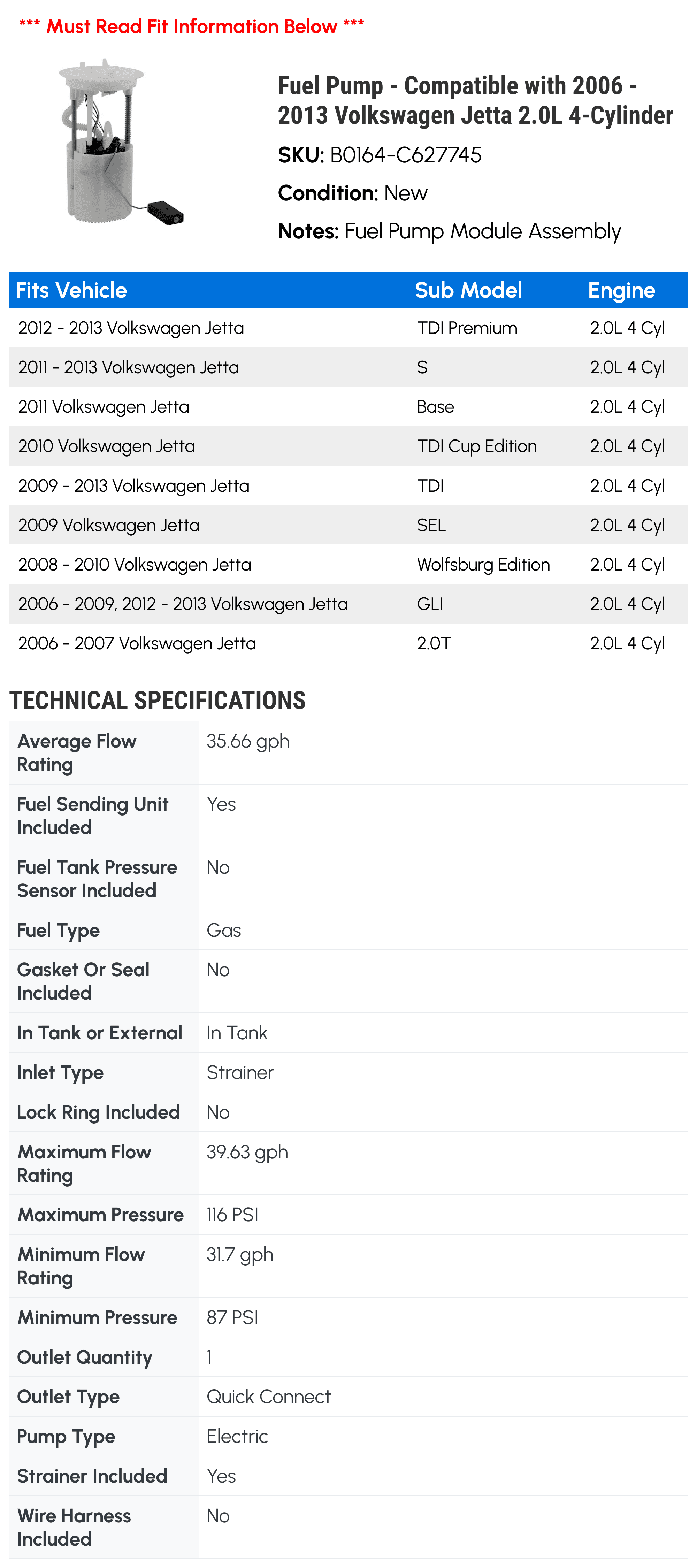Click the Engine column header

point(621,290)
